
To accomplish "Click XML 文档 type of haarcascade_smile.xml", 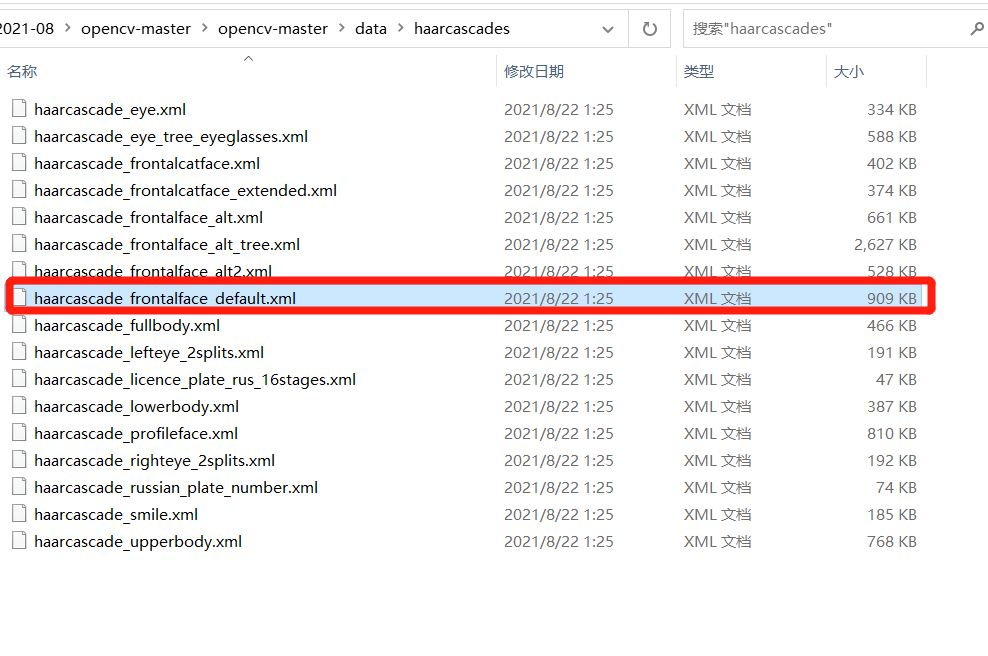I will pyautogui.click(x=718, y=515).
